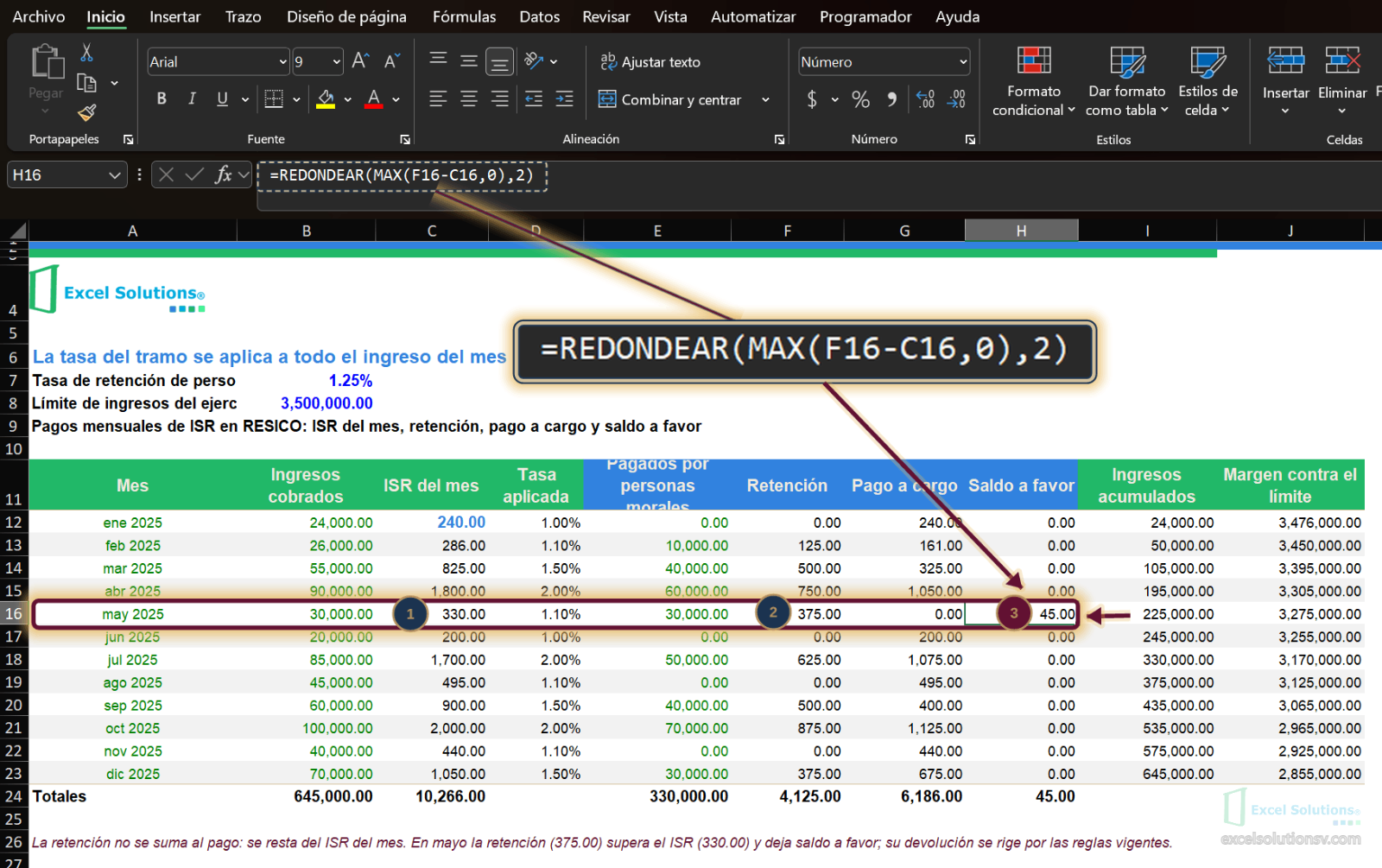Open Número dialog launcher
Viewport: 1382px width, 868px height.
[970, 139]
